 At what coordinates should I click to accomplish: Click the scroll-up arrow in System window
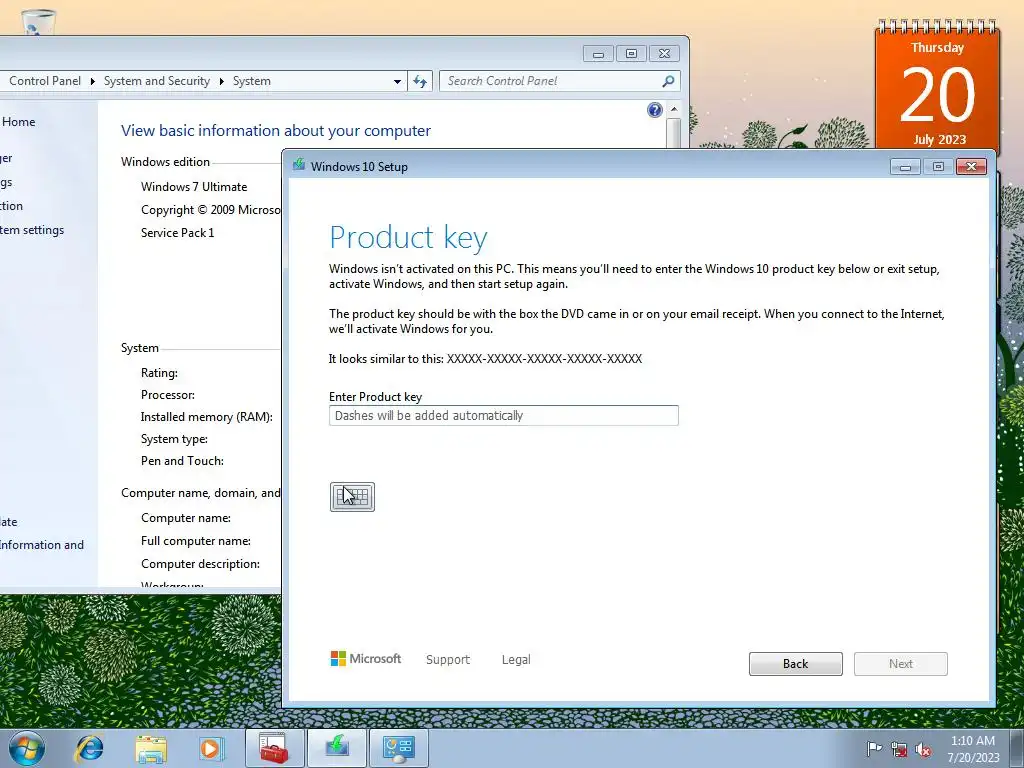(x=673, y=109)
